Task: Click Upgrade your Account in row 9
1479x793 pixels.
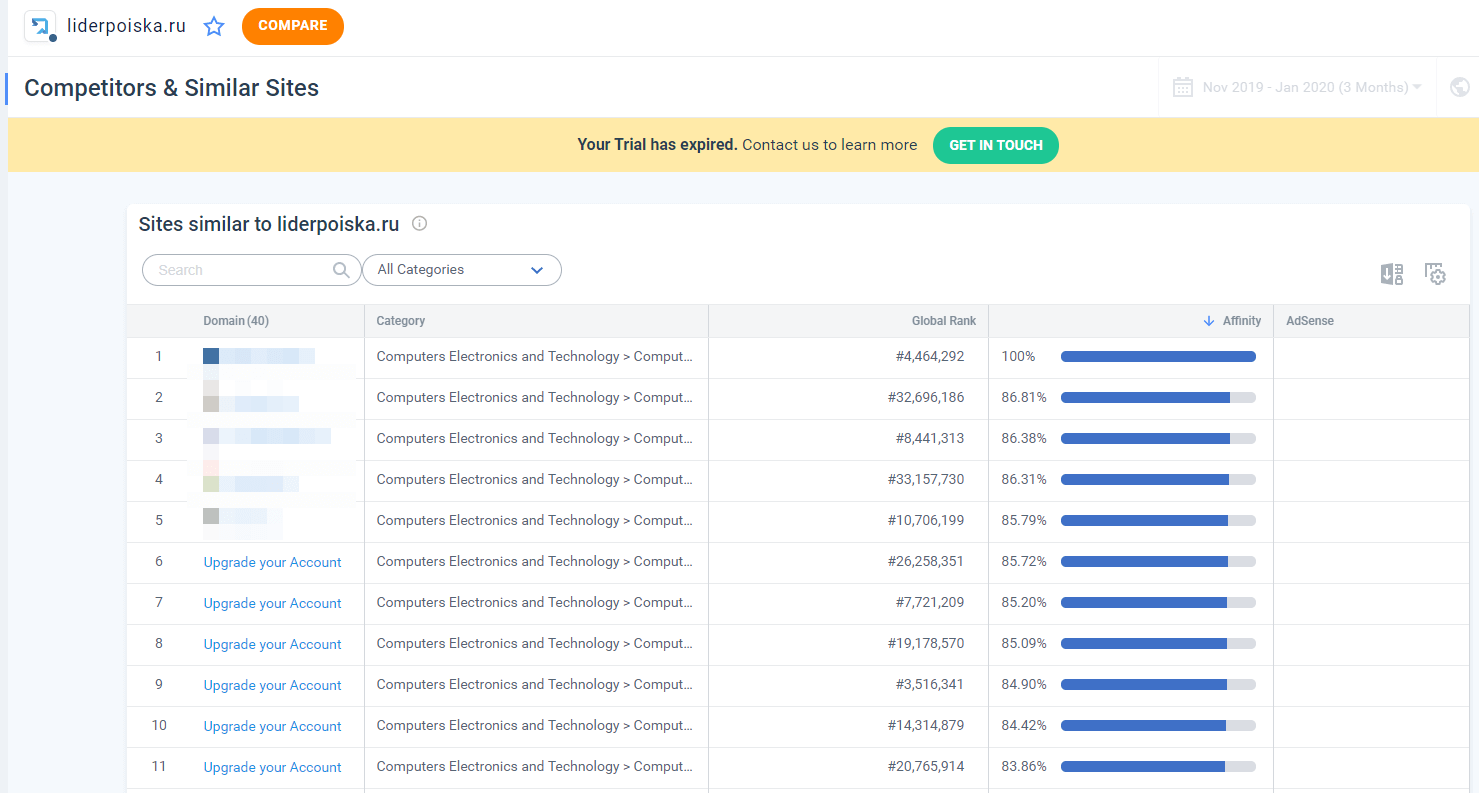Action: point(273,685)
